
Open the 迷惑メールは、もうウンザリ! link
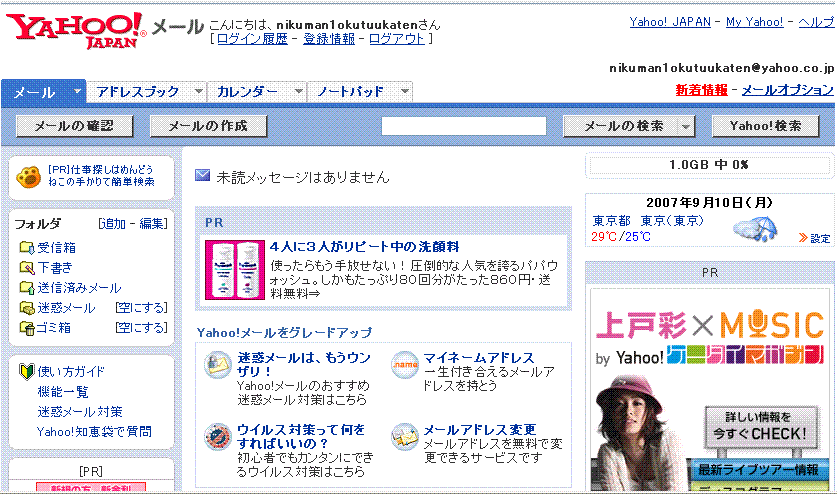pyautogui.click(x=304, y=365)
